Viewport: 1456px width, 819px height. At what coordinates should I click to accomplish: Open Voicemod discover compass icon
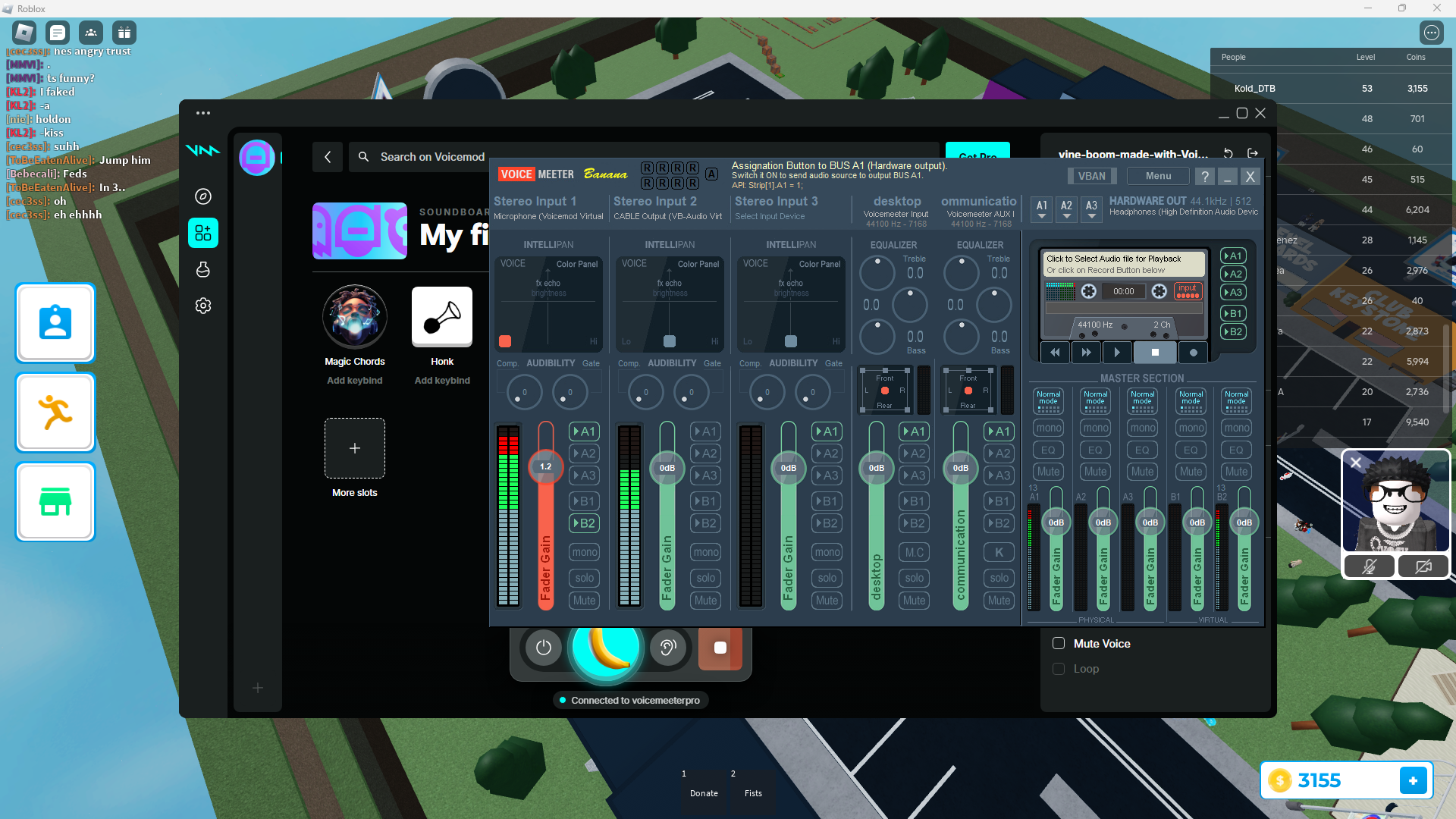tap(203, 196)
